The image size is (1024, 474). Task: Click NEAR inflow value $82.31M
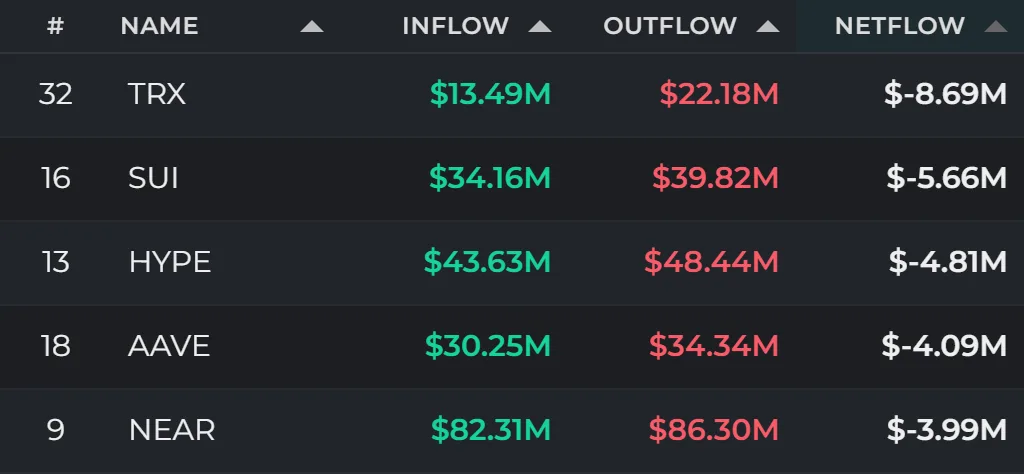click(491, 430)
